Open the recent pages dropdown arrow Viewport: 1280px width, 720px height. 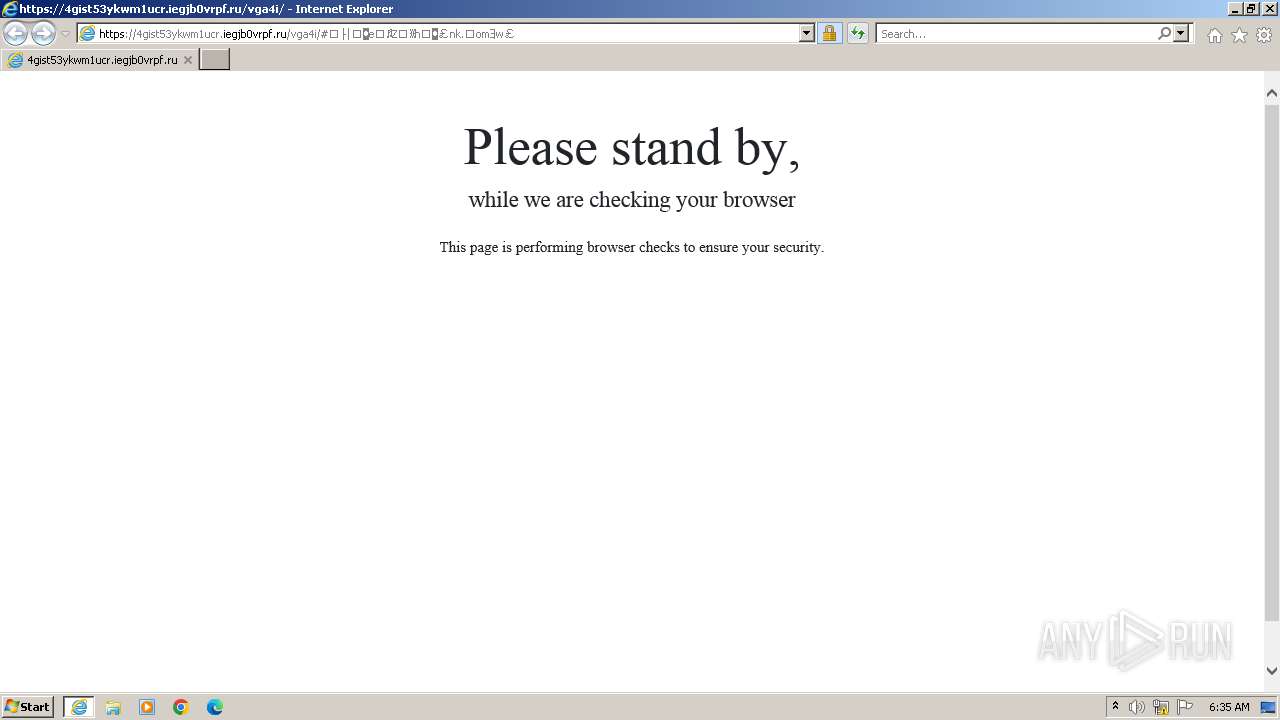pyautogui.click(x=65, y=34)
